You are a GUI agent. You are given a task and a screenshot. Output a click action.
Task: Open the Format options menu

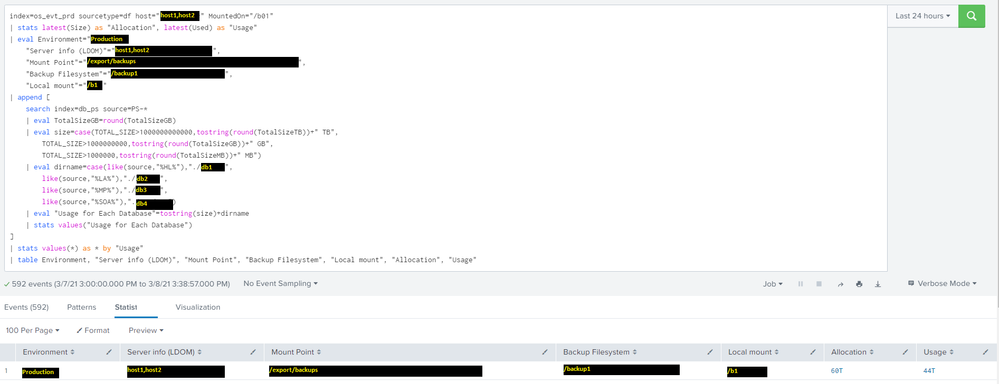point(93,331)
